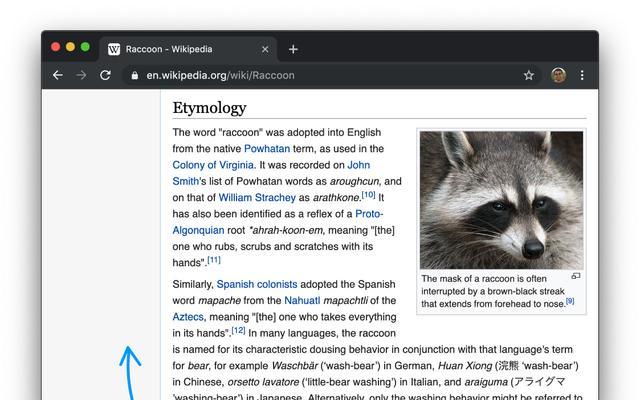Click the word Waschbär in the paragraph
This screenshot has width=640, height=400.
(294, 366)
